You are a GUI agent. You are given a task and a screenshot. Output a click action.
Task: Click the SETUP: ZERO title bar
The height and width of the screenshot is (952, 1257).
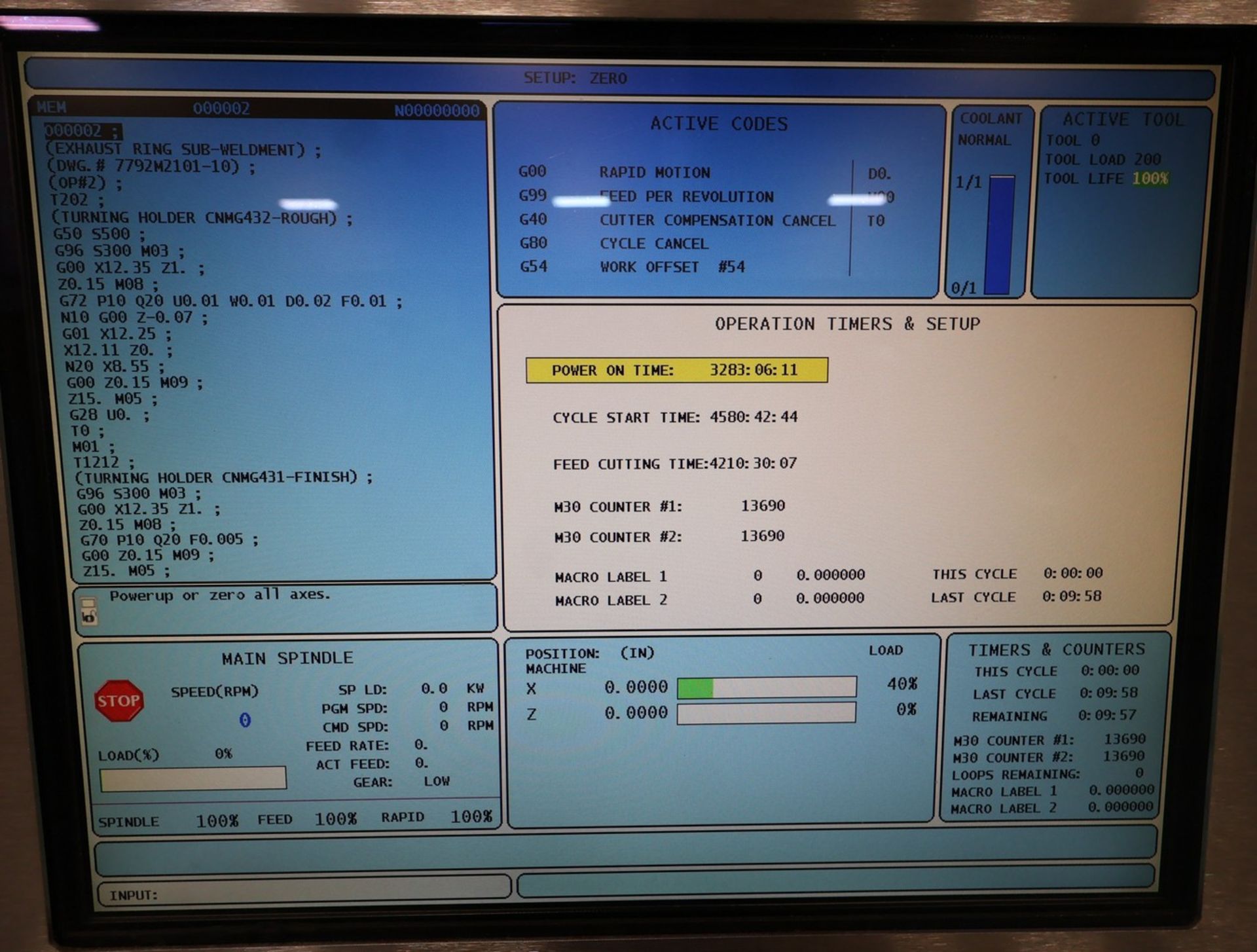619,78
